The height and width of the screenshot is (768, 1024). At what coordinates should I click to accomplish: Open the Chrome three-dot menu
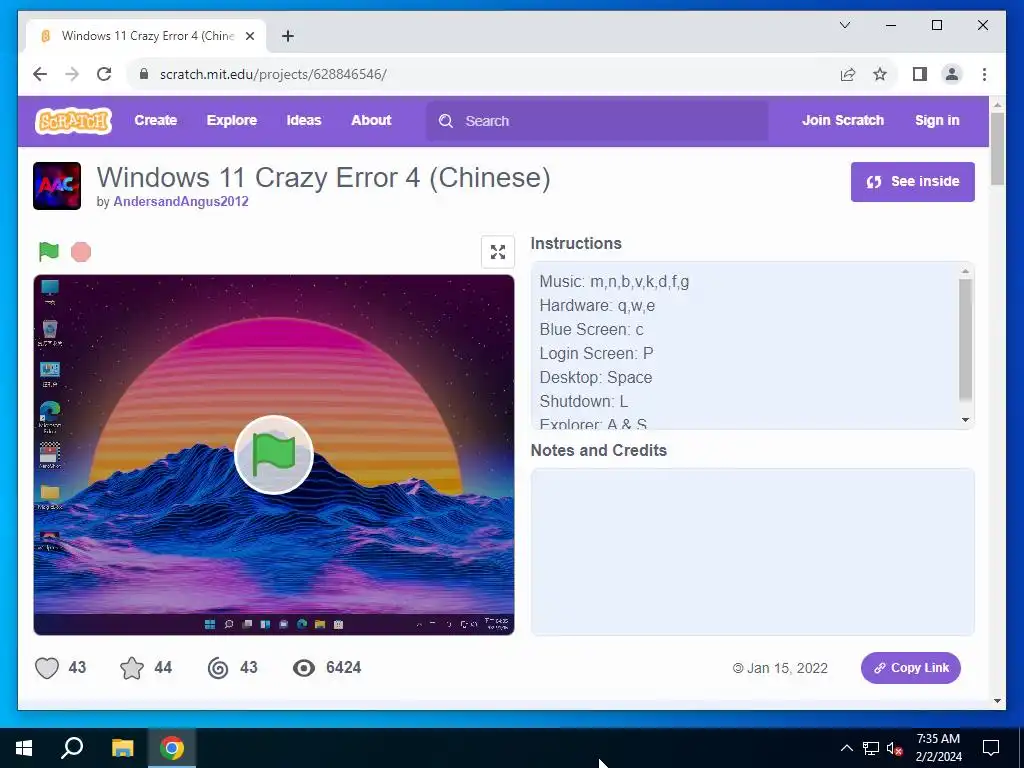984,74
